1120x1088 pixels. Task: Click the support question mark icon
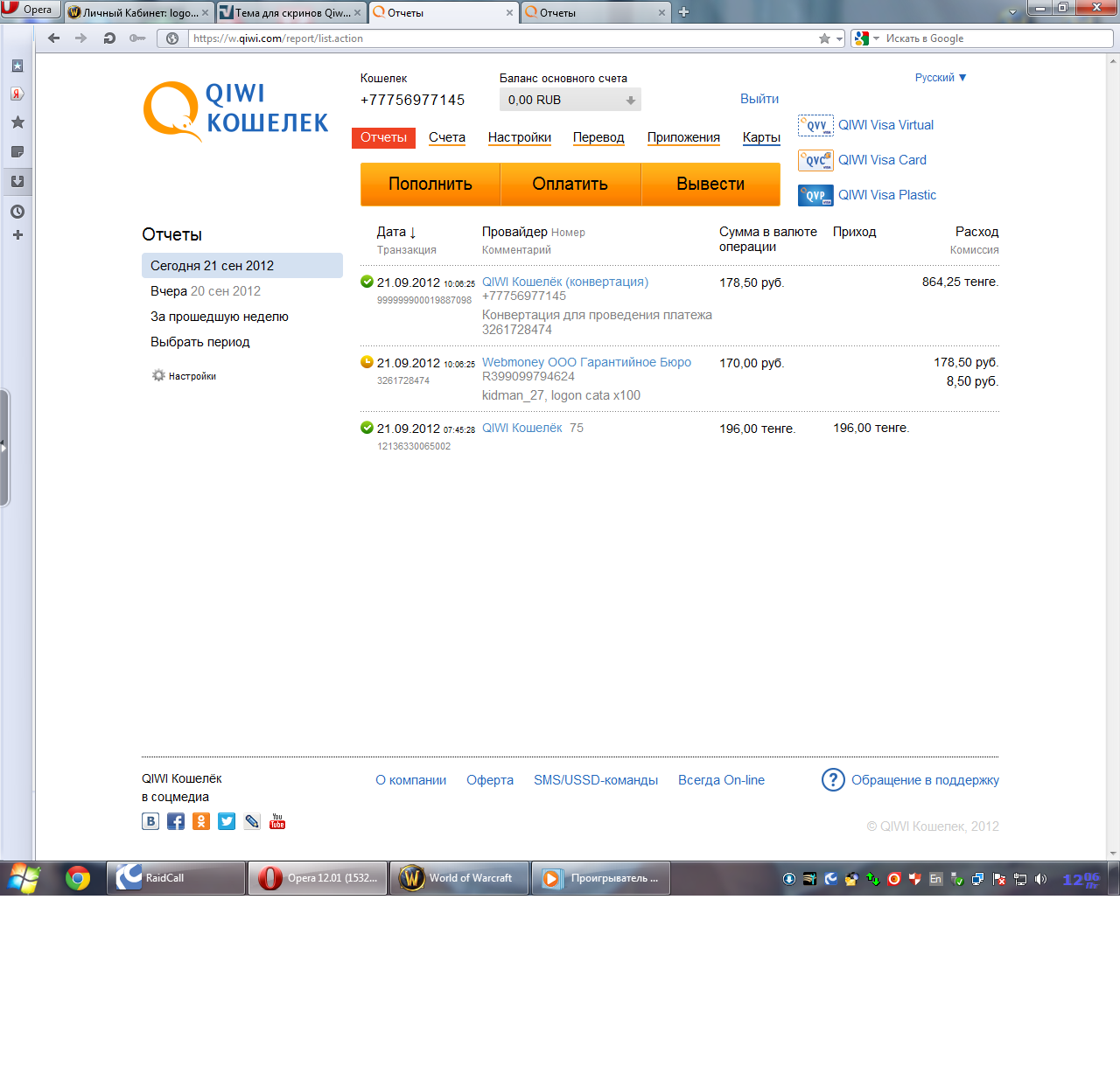(x=833, y=779)
